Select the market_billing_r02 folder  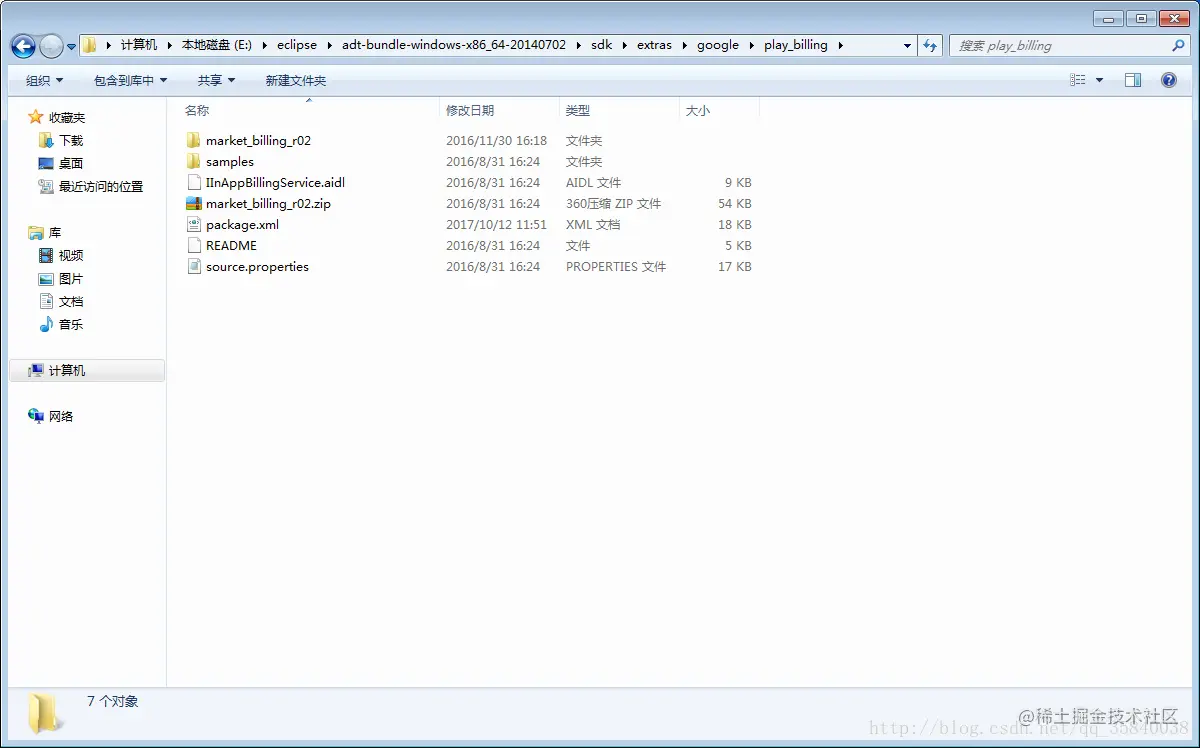(258, 140)
